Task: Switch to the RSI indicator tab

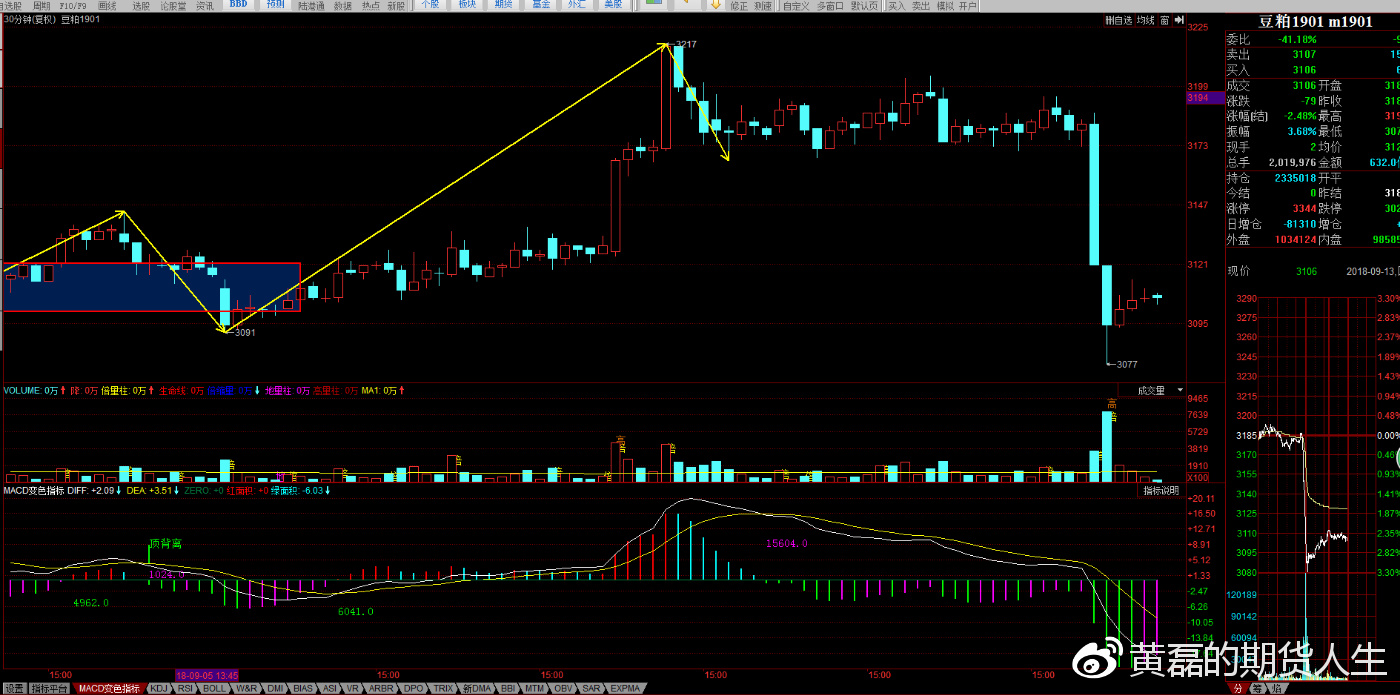Action: [186, 688]
